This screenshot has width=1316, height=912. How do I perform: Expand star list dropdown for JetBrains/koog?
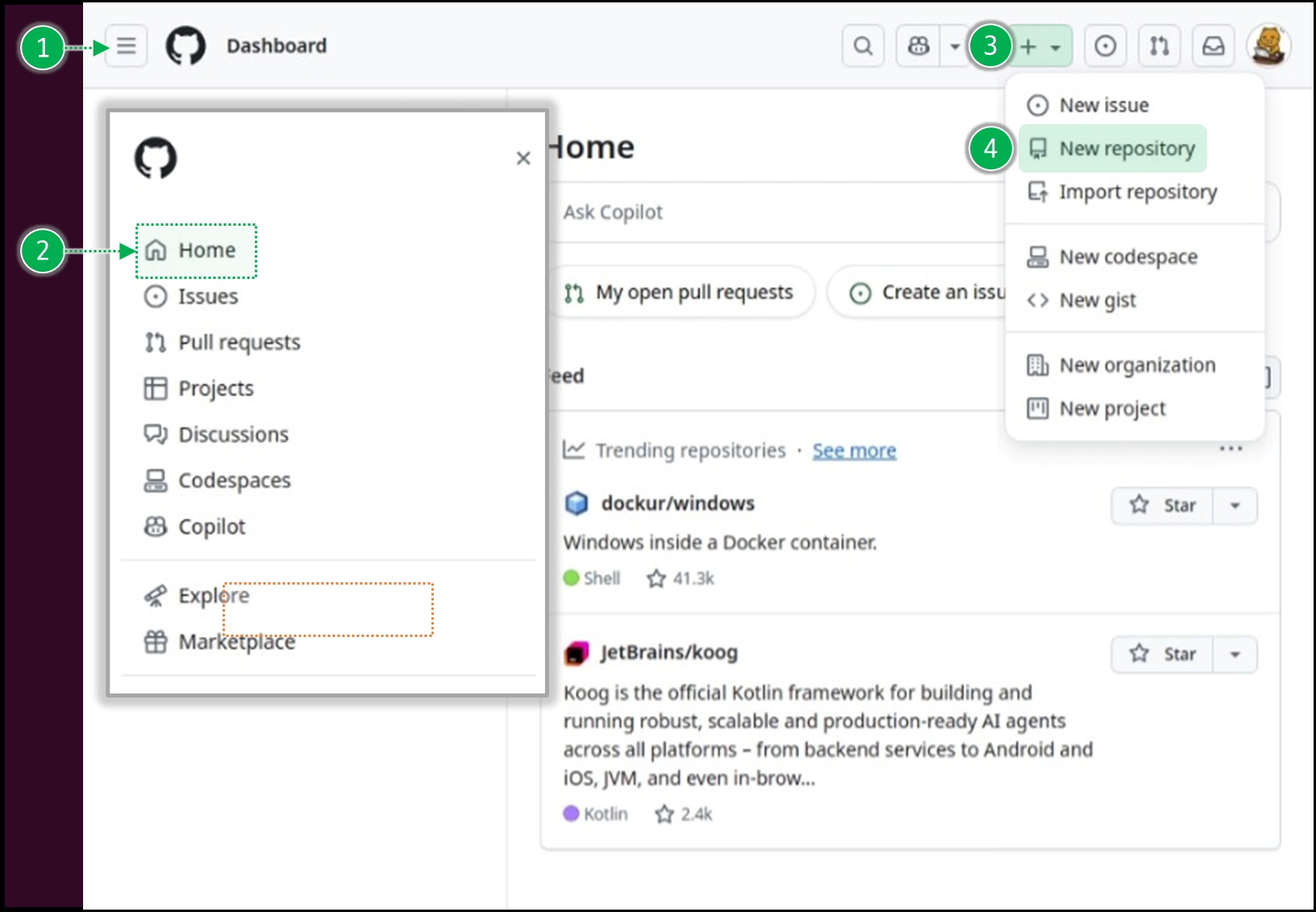pos(1235,654)
